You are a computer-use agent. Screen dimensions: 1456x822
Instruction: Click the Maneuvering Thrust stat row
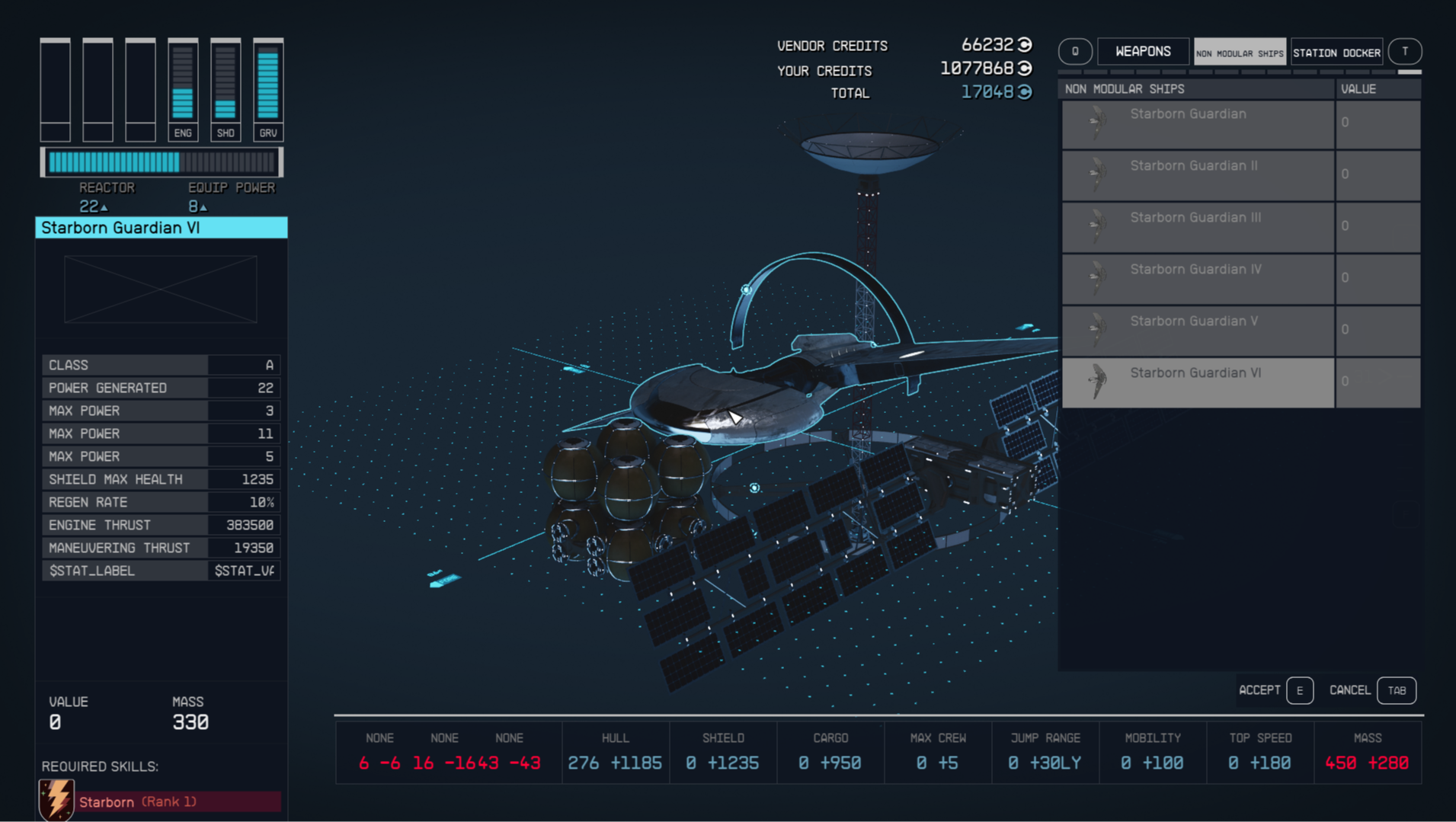pyautogui.click(x=162, y=548)
